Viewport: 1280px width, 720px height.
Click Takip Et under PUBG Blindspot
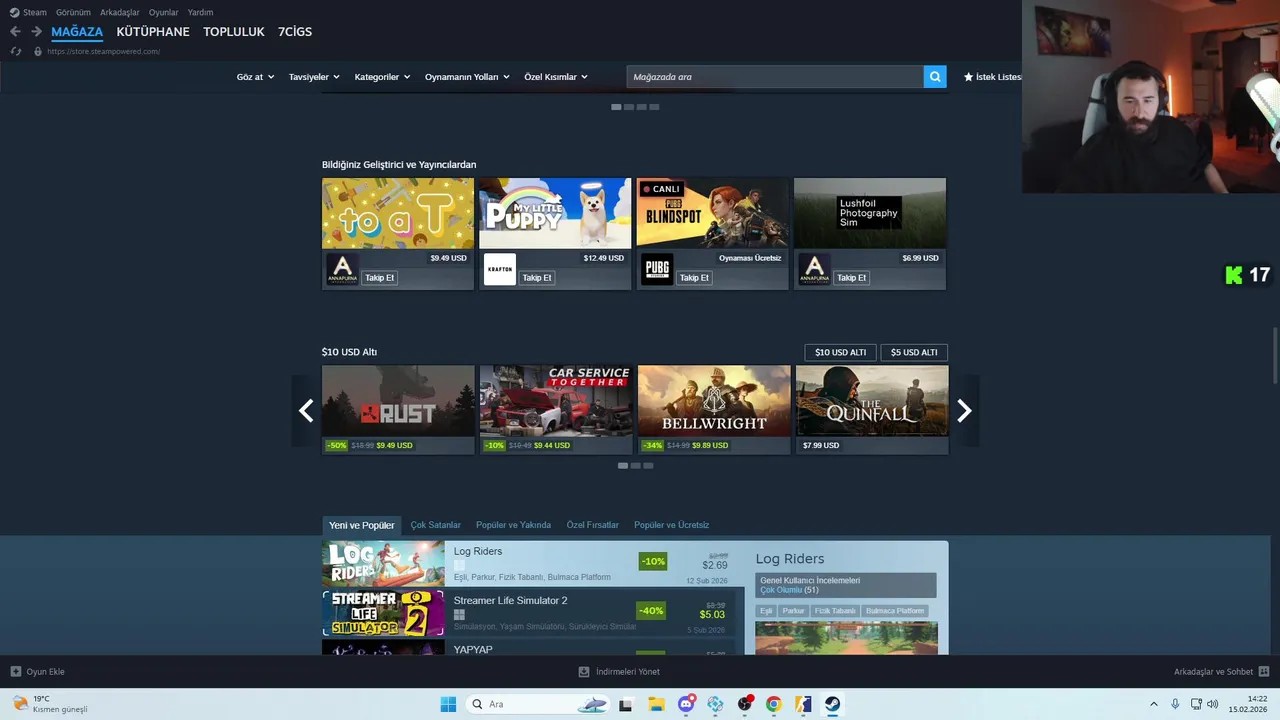pyautogui.click(x=694, y=278)
